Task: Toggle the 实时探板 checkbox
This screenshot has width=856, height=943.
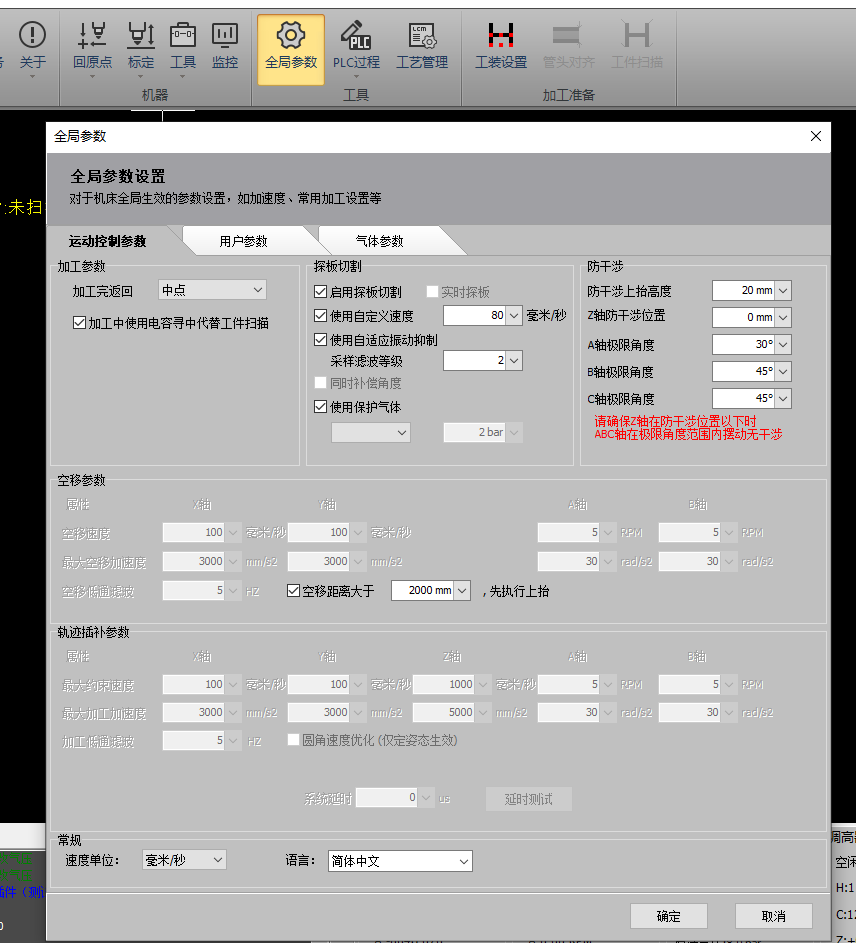Action: [x=432, y=292]
